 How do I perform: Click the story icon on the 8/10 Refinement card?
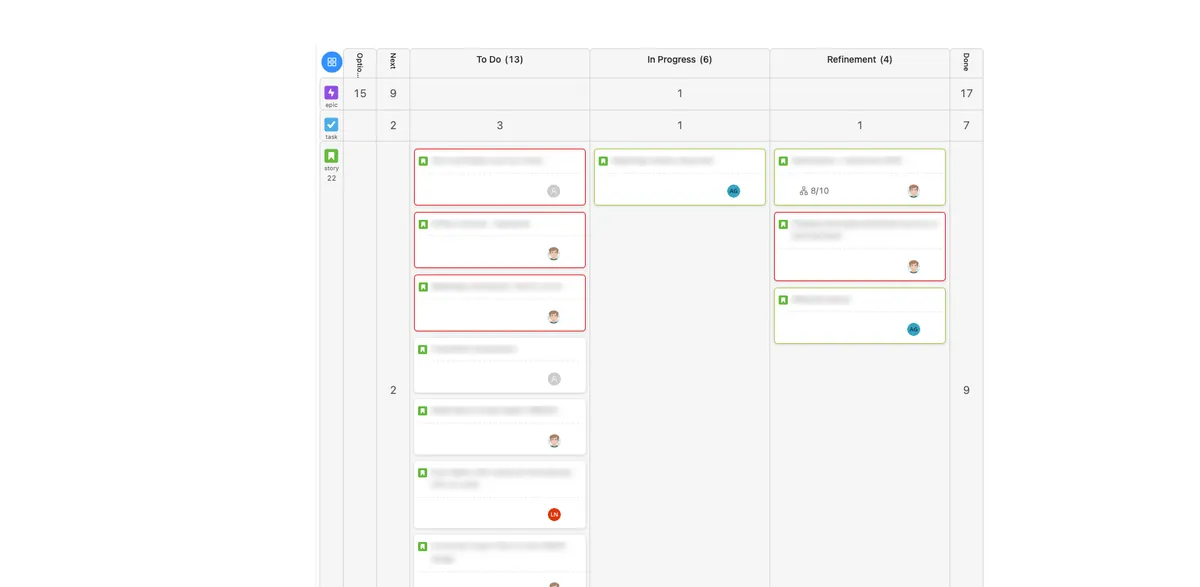tap(783, 161)
